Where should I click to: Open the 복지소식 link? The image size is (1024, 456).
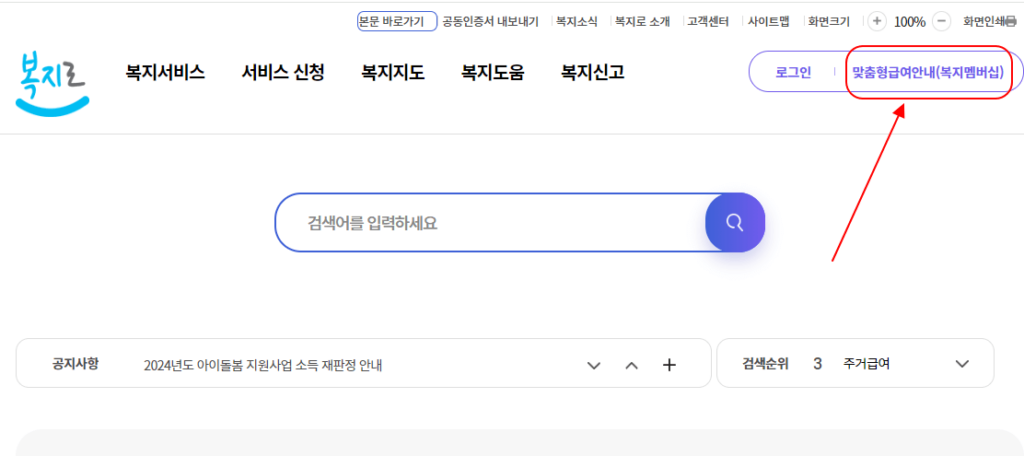[577, 22]
